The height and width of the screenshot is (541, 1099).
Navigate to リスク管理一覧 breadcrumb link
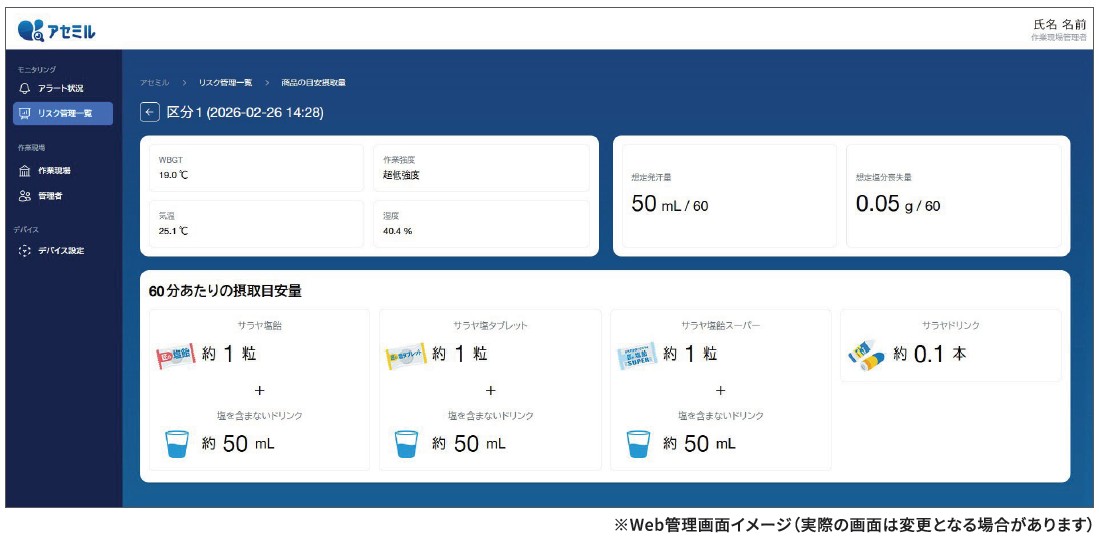[x=225, y=82]
